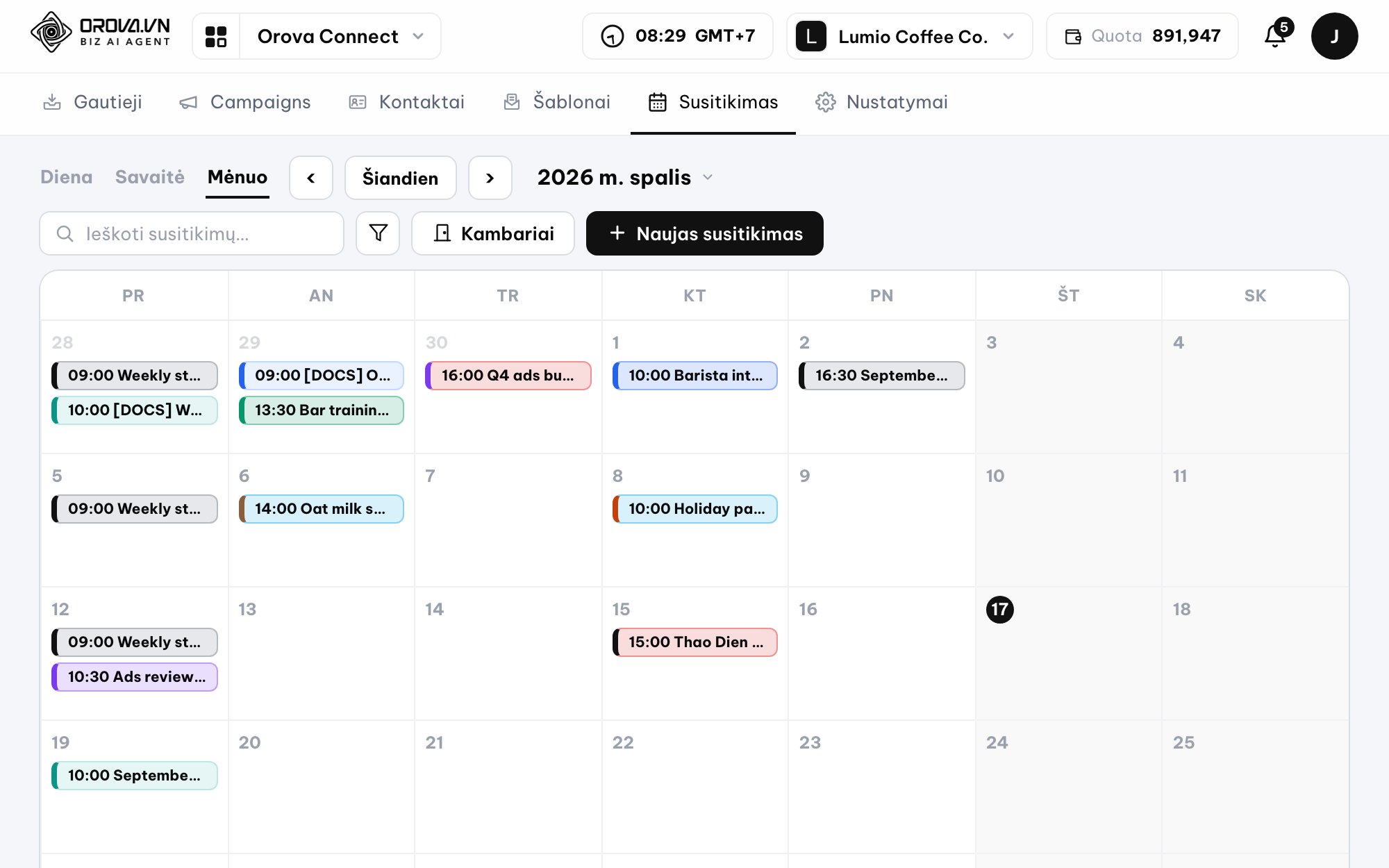Open 14:00 Oat milk s... event
The image size is (1389, 868).
pyautogui.click(x=322, y=509)
